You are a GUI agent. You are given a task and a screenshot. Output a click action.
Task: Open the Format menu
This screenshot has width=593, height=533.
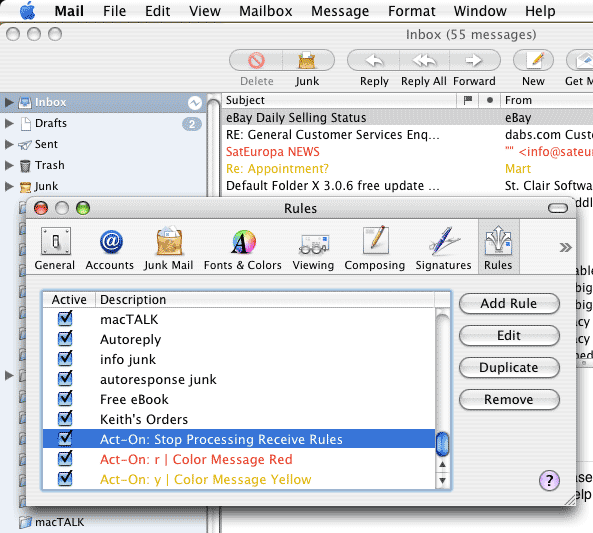[x=411, y=11]
